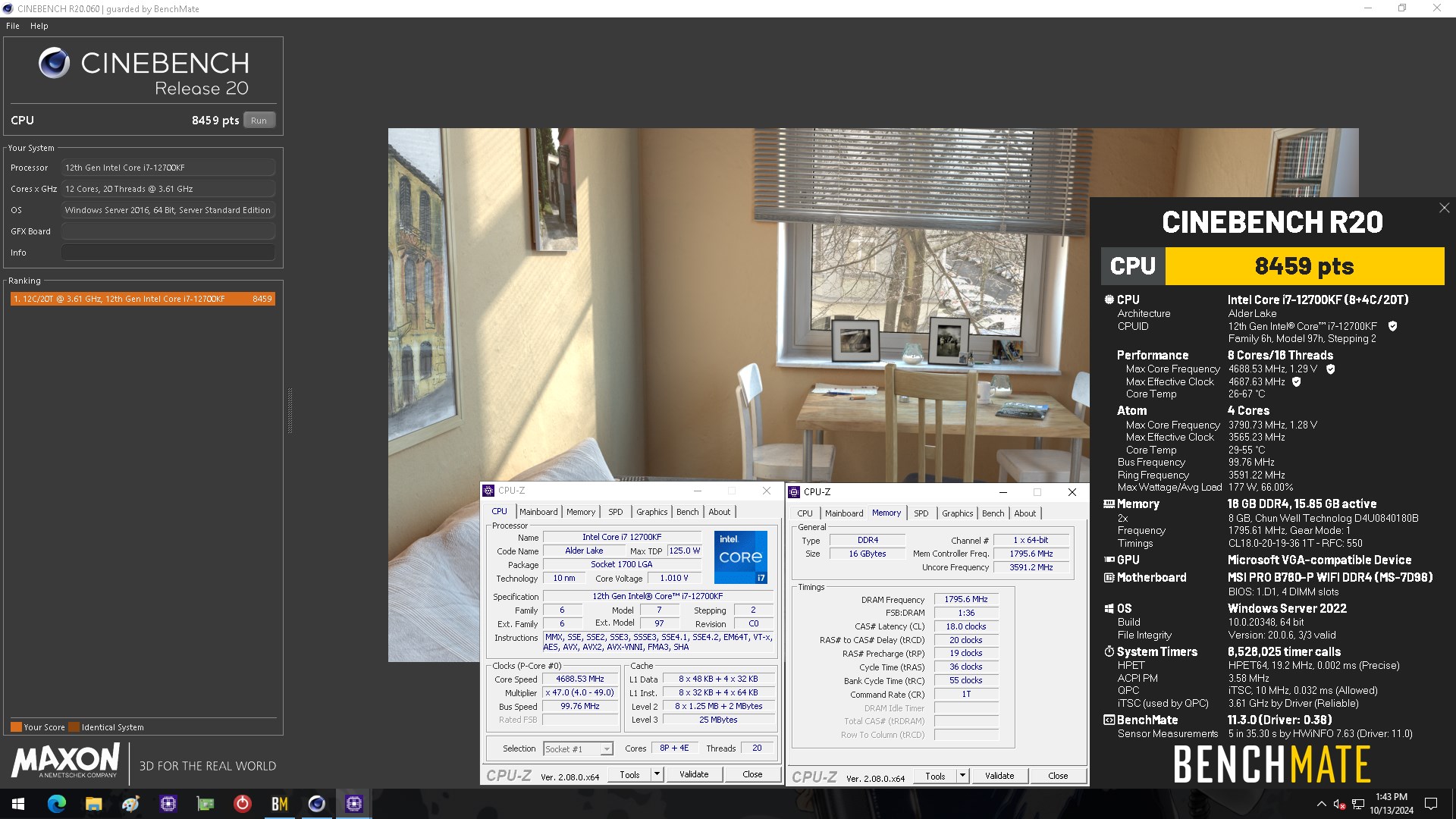
Task: Switch to CPU tab in the Memory-tab CPU-Z window
Action: (805, 513)
